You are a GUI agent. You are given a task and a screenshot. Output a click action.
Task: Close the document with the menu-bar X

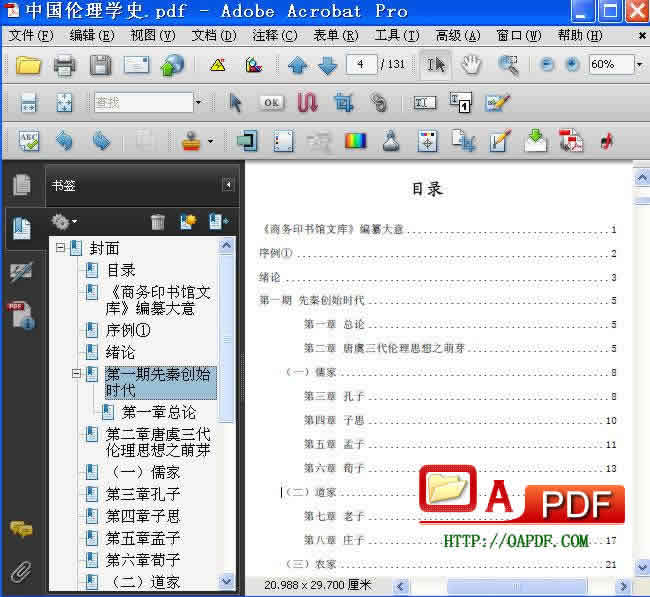point(642,36)
